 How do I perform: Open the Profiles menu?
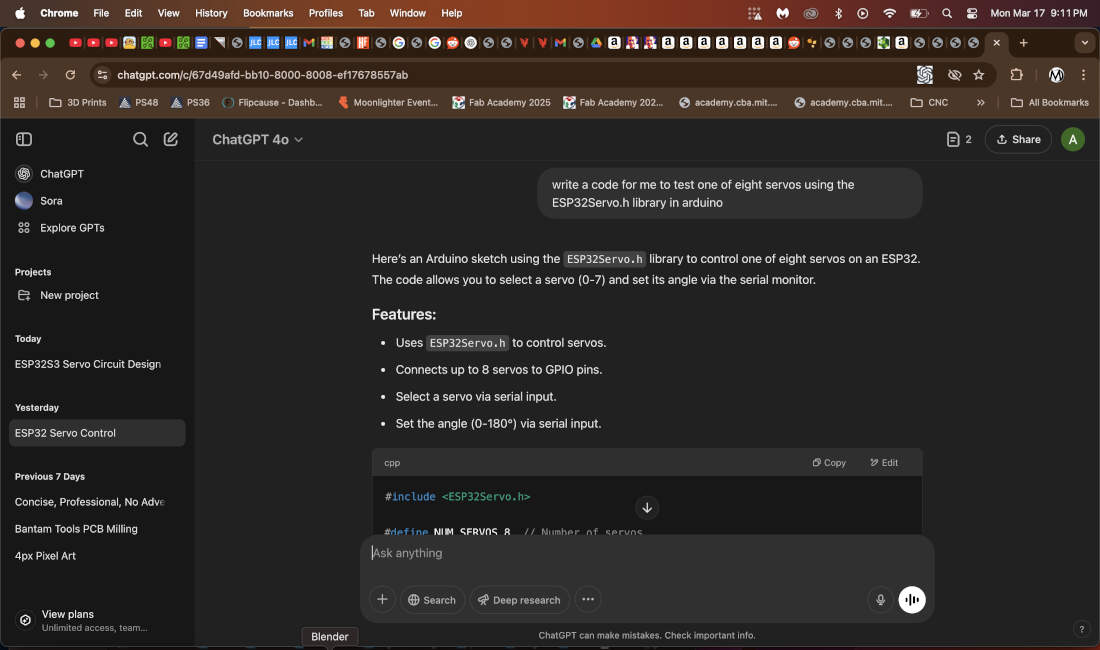click(326, 13)
